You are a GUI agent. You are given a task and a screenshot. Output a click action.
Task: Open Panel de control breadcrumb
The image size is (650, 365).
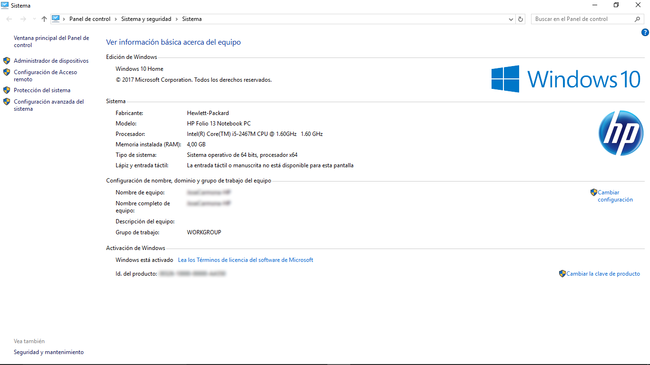coord(90,19)
